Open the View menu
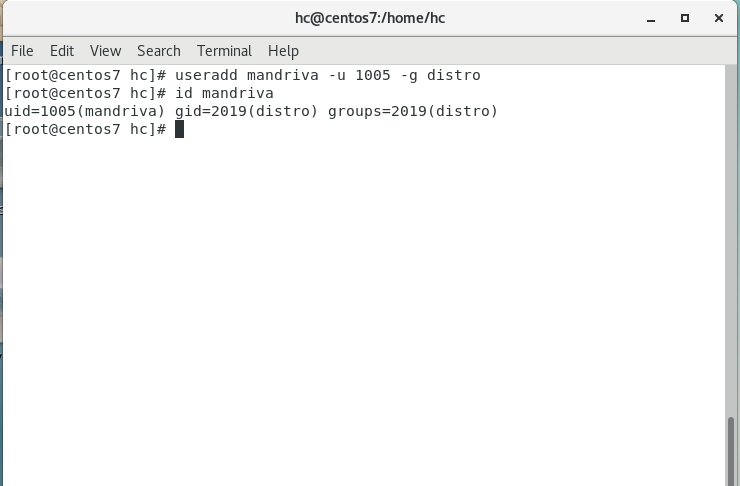 pyautogui.click(x=105, y=50)
